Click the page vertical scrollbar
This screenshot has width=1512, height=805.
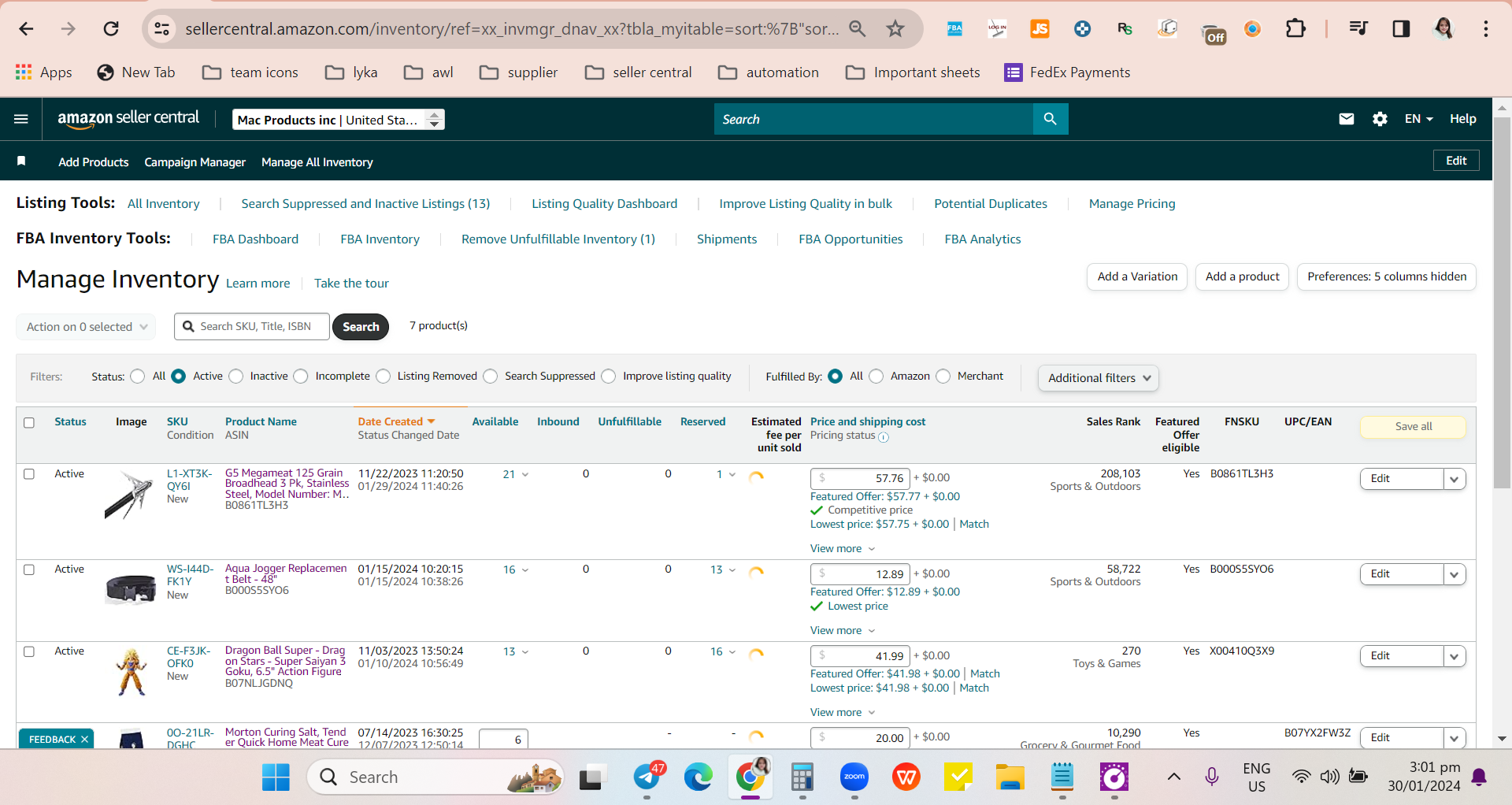point(1502,303)
